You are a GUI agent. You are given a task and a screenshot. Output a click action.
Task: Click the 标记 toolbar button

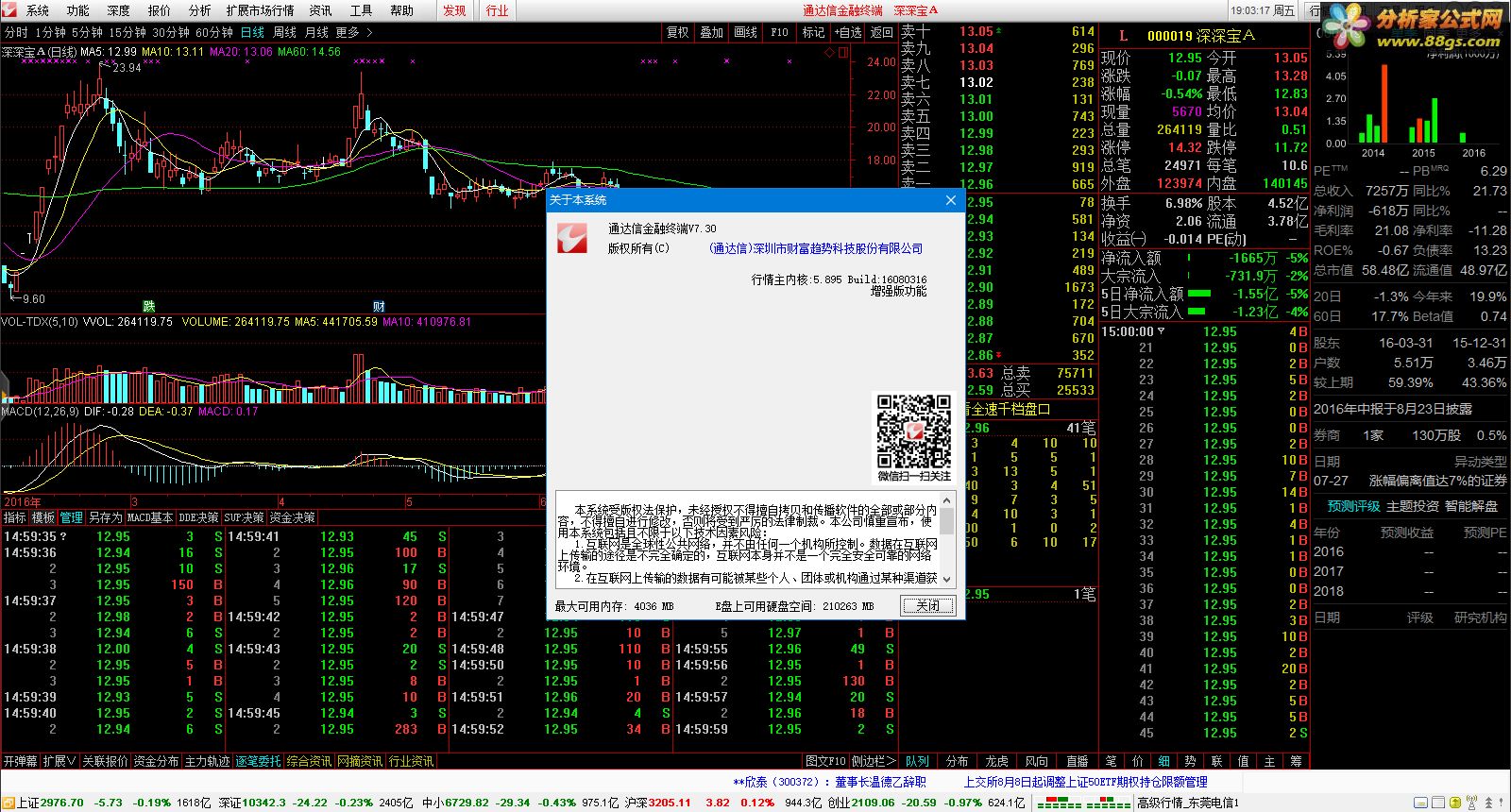[x=813, y=32]
